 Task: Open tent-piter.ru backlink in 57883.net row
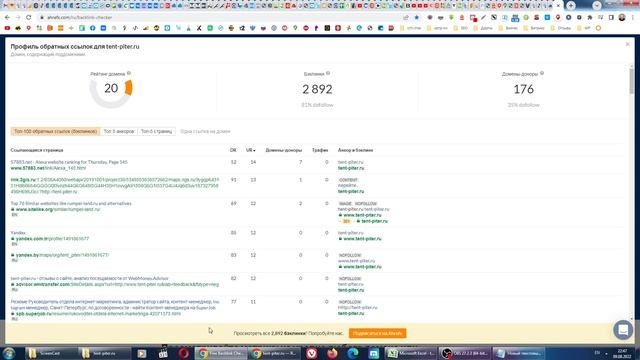point(351,168)
